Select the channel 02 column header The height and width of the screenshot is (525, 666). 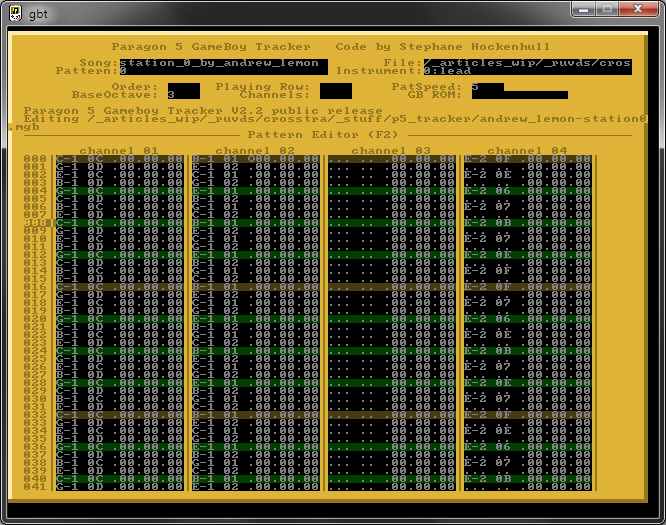[x=255, y=150]
